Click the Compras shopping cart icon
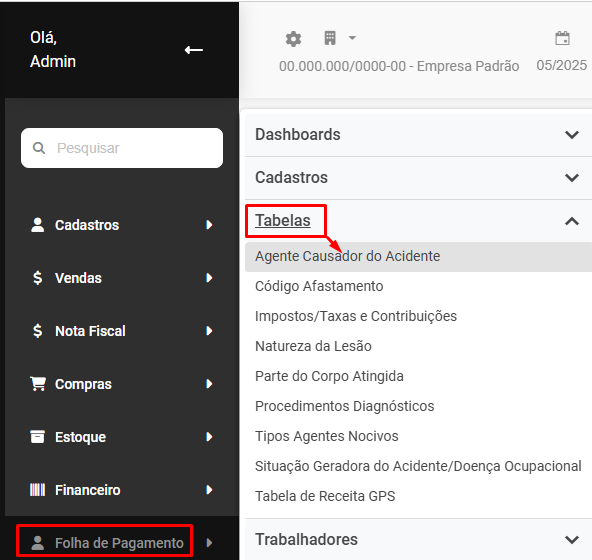 (x=38, y=384)
